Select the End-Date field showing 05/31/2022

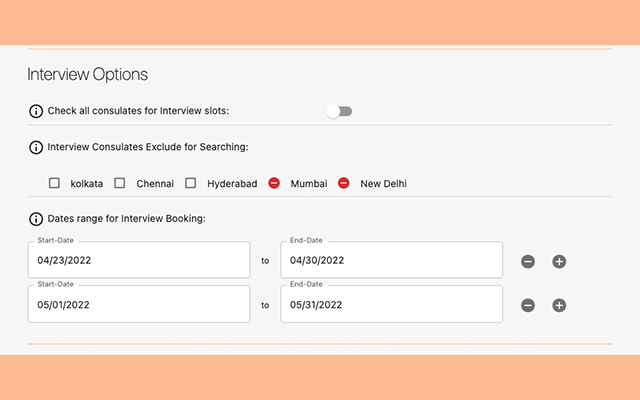point(391,305)
